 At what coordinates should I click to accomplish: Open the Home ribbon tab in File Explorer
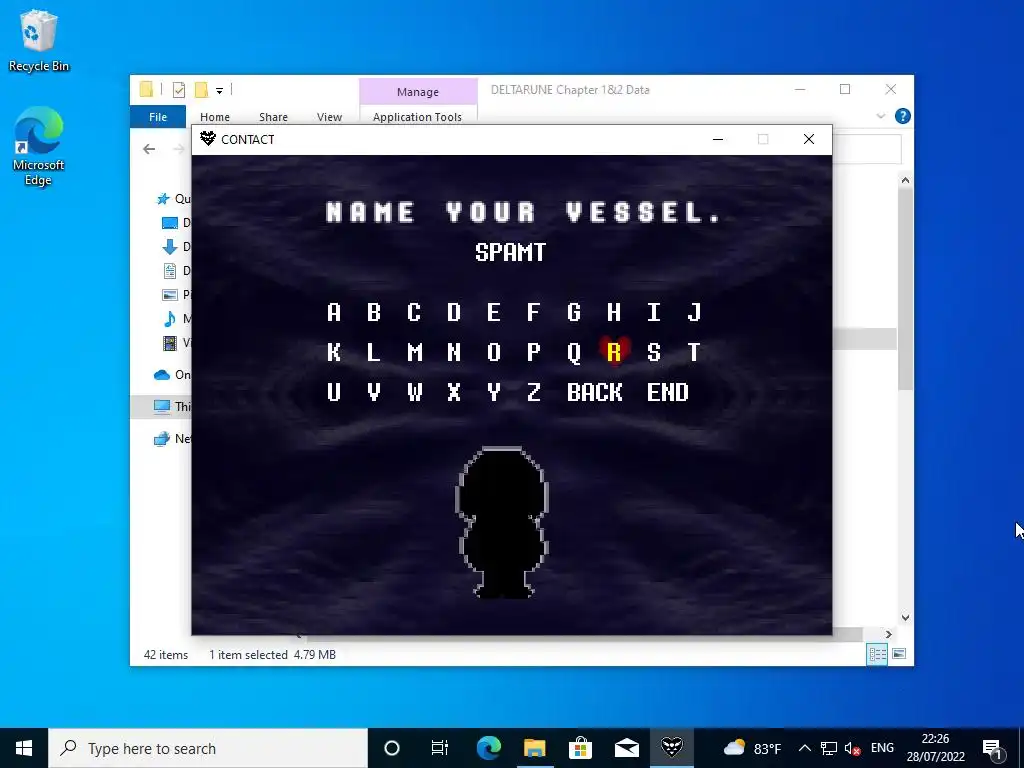pyautogui.click(x=215, y=117)
